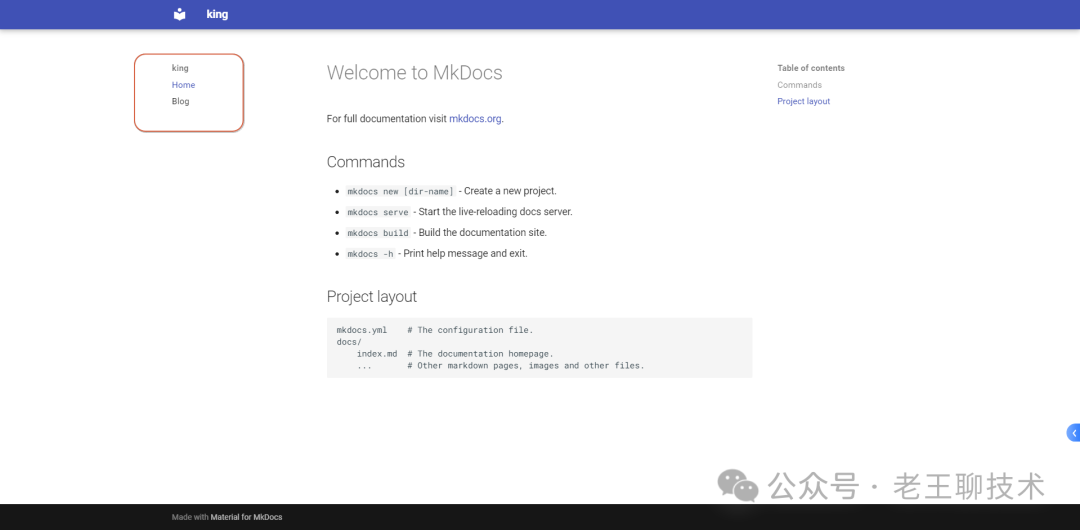The width and height of the screenshot is (1080, 530).
Task: Click the 'Table of contents' label
Action: 811,68
